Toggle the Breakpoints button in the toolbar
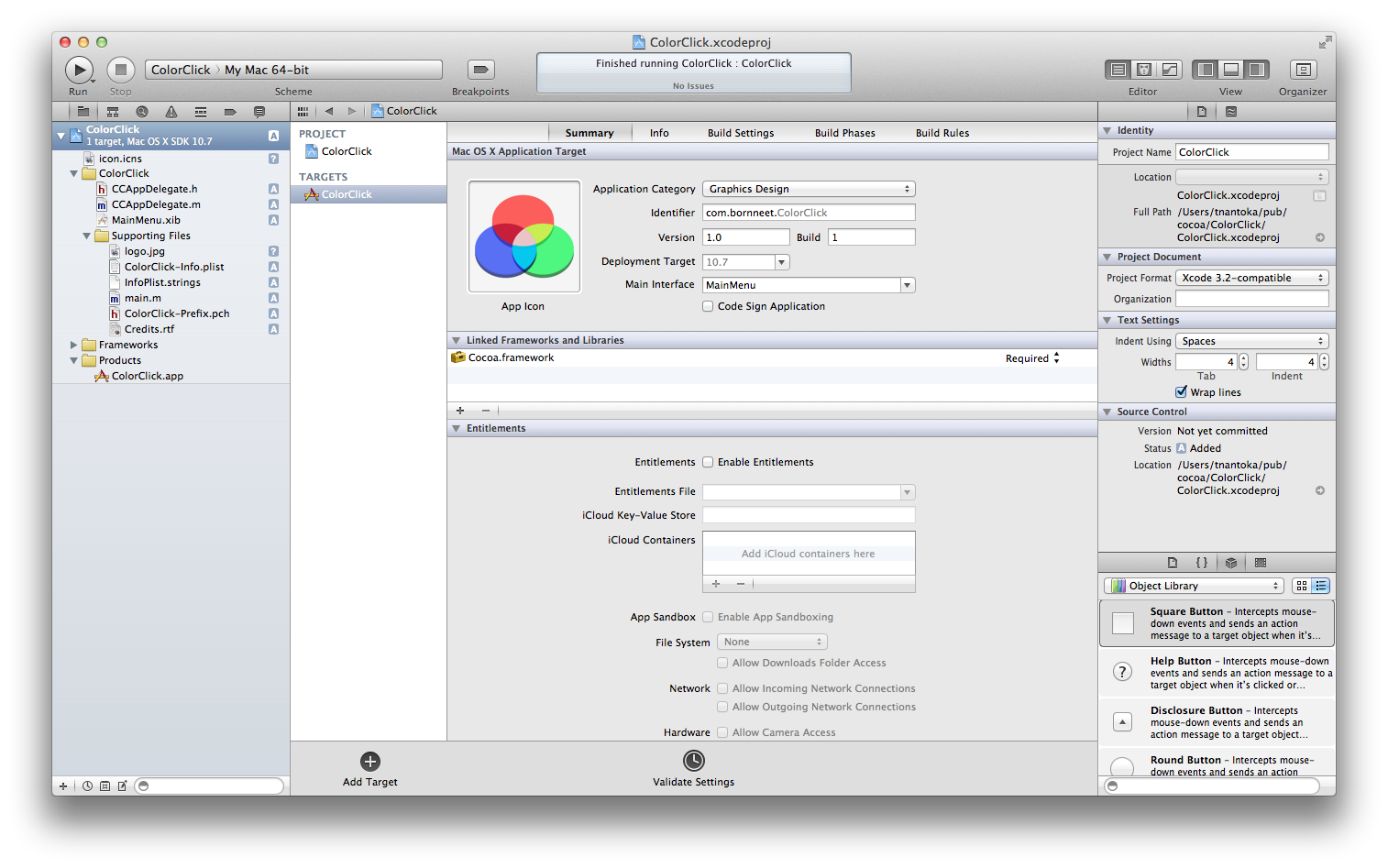Image resolution: width=1388 pixels, height=868 pixels. point(480,70)
